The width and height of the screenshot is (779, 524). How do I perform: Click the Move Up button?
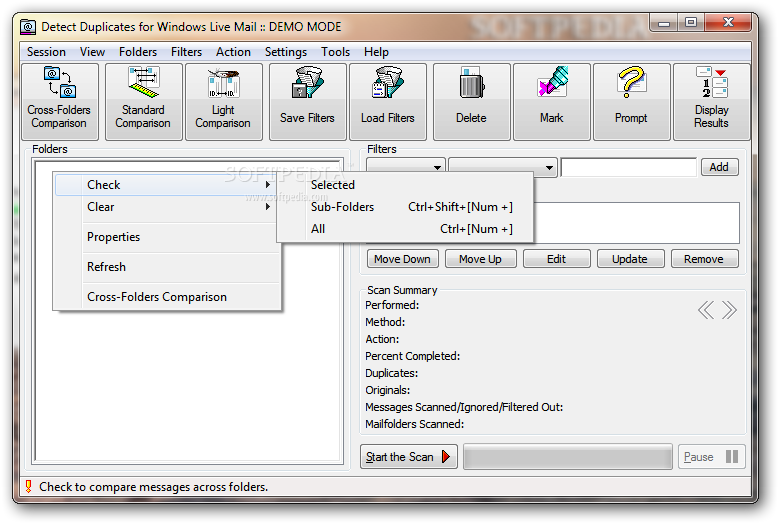pos(480,259)
